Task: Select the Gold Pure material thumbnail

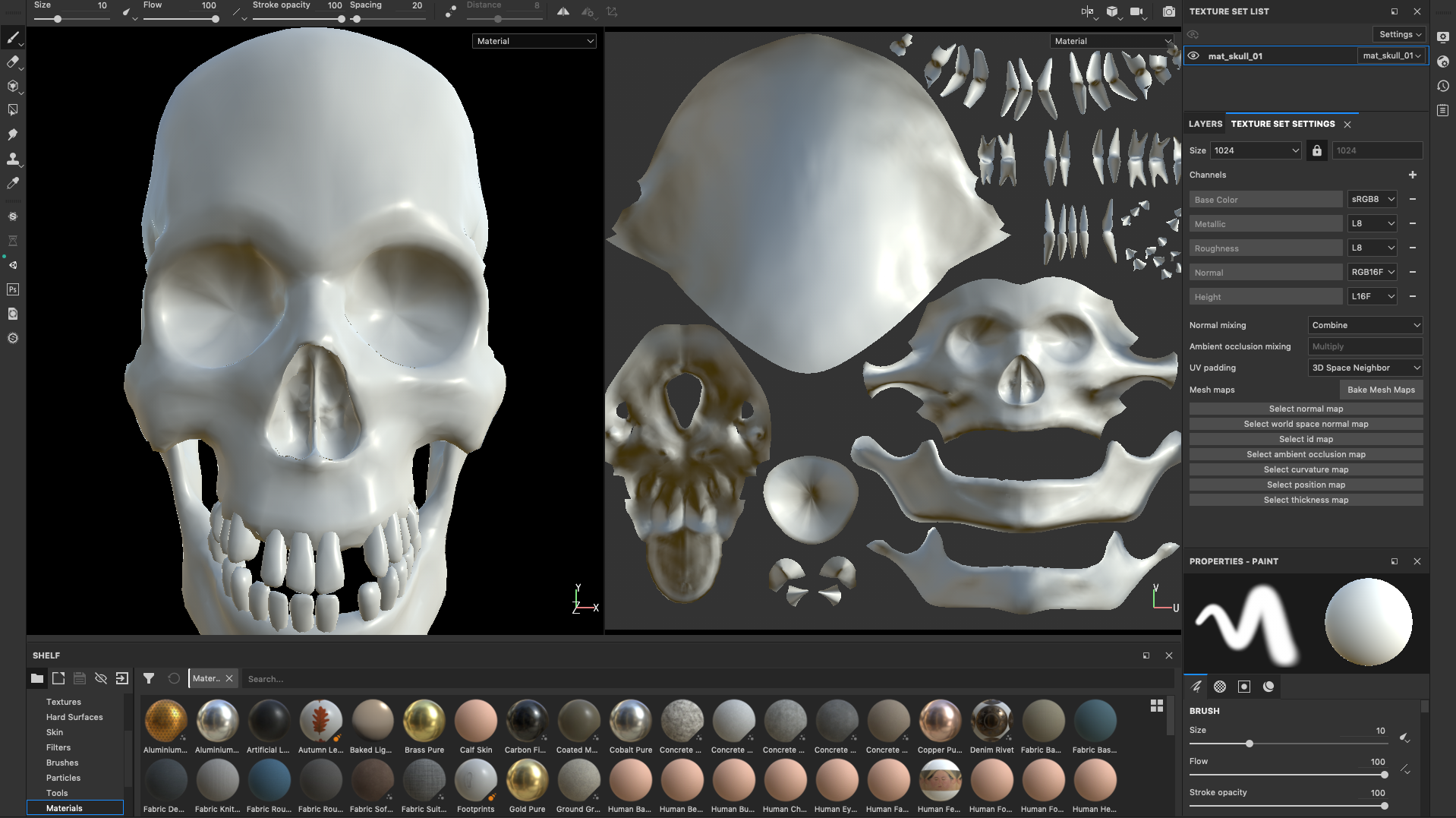Action: (527, 781)
